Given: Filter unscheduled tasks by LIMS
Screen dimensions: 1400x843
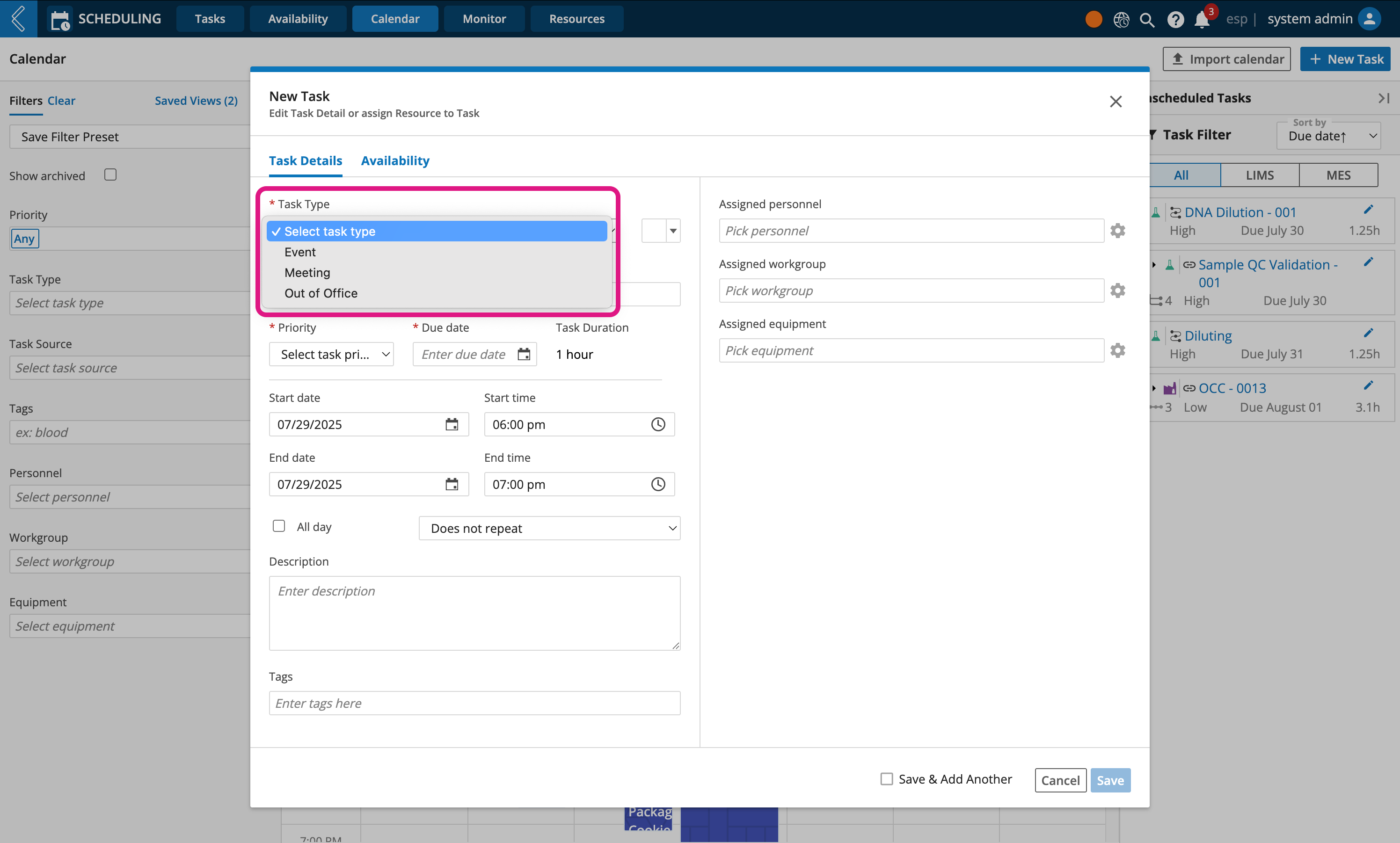Looking at the screenshot, I should [1260, 175].
